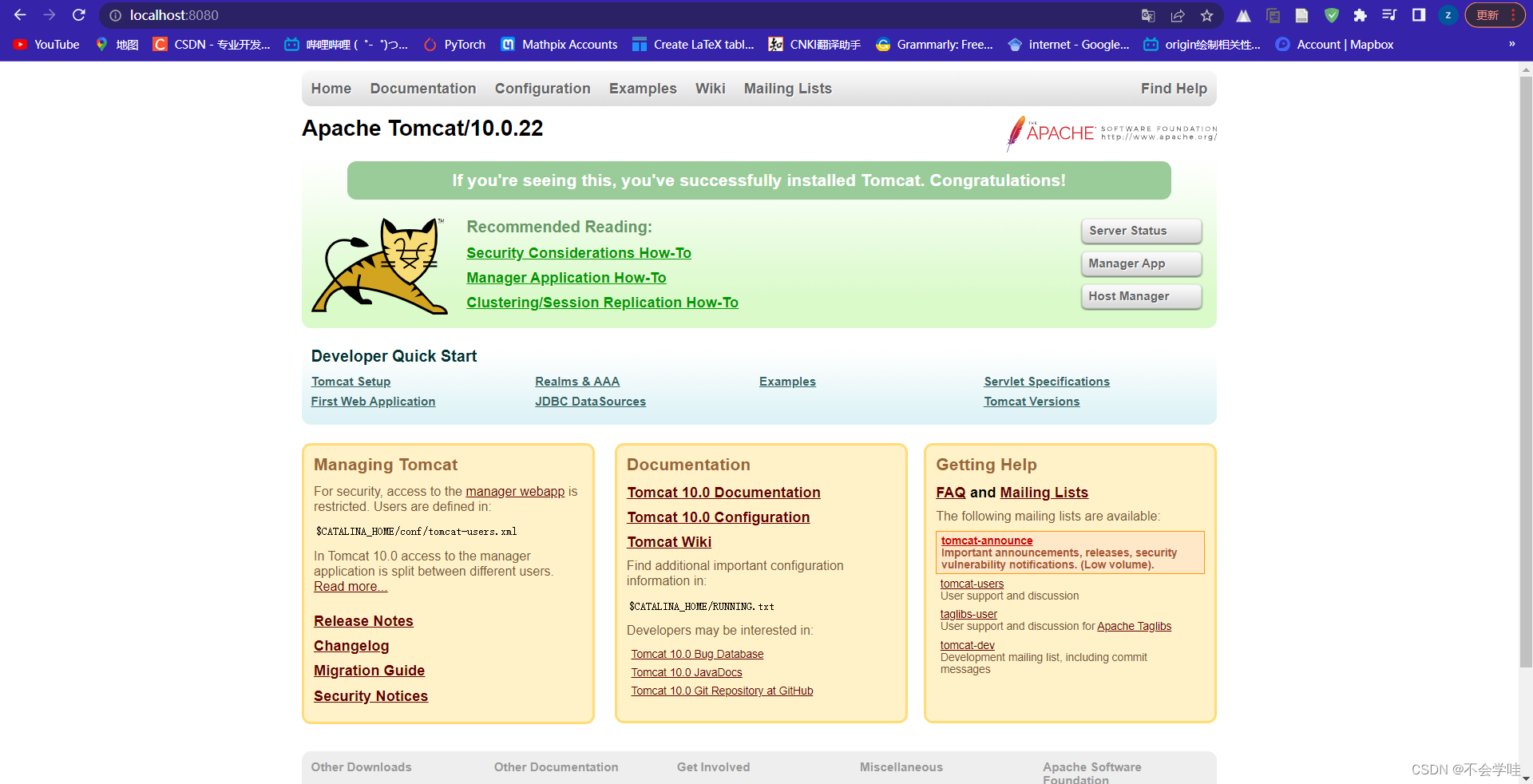Open the profile avatar Z
This screenshot has width=1533, height=784.
pyautogui.click(x=1448, y=15)
